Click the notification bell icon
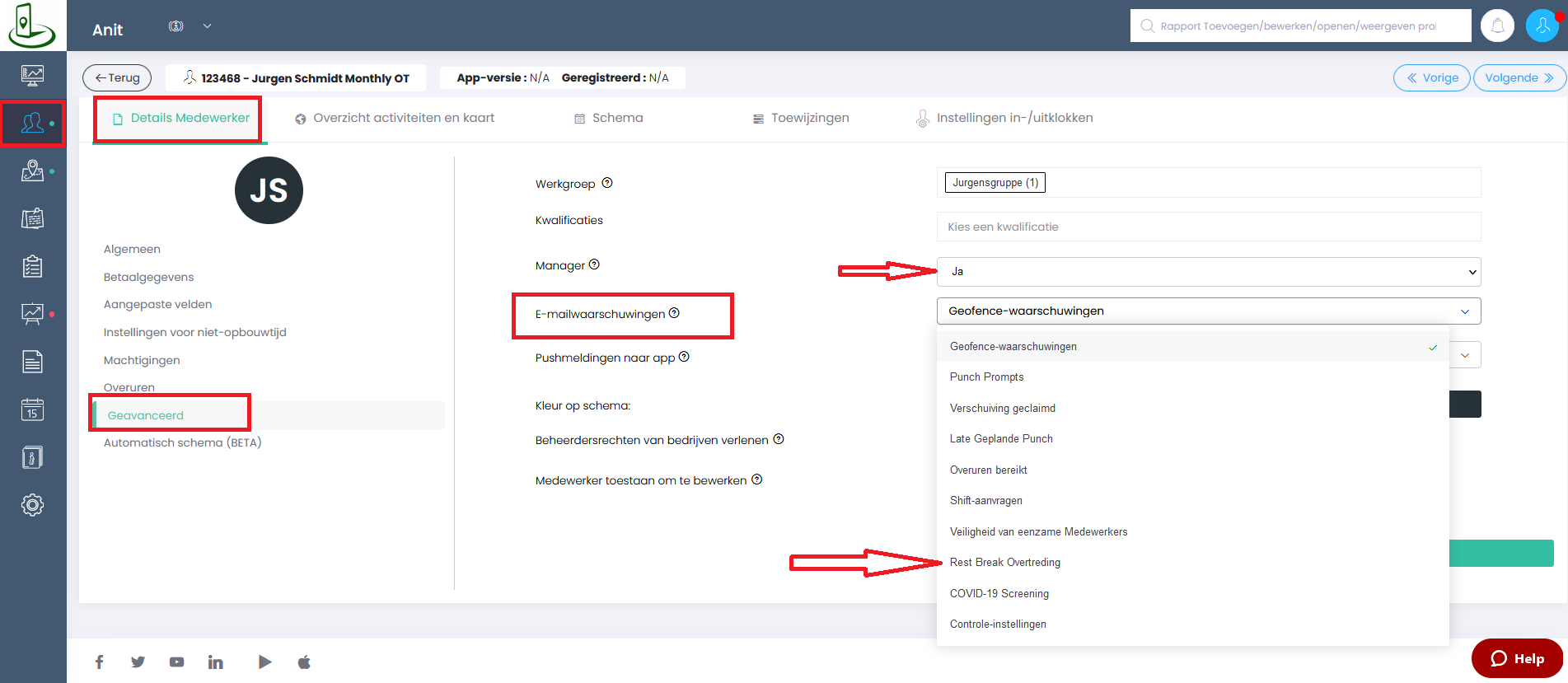This screenshot has width=1568, height=683. (1497, 26)
